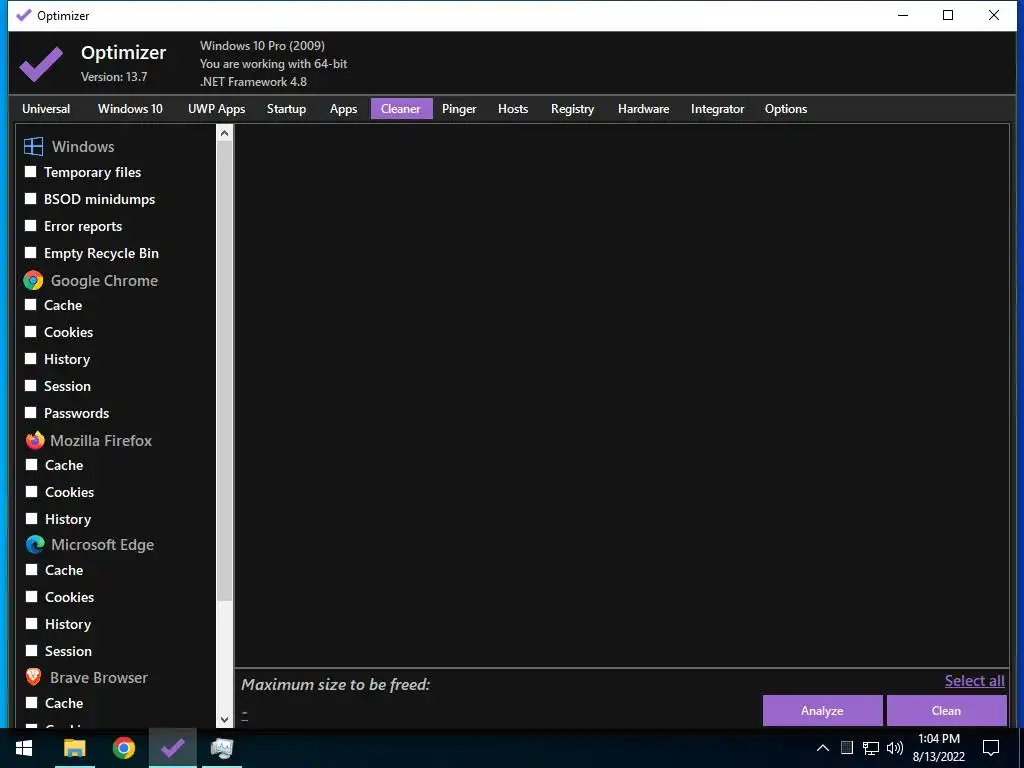Open the Hosts tab
The width and height of the screenshot is (1024, 768).
pos(513,108)
